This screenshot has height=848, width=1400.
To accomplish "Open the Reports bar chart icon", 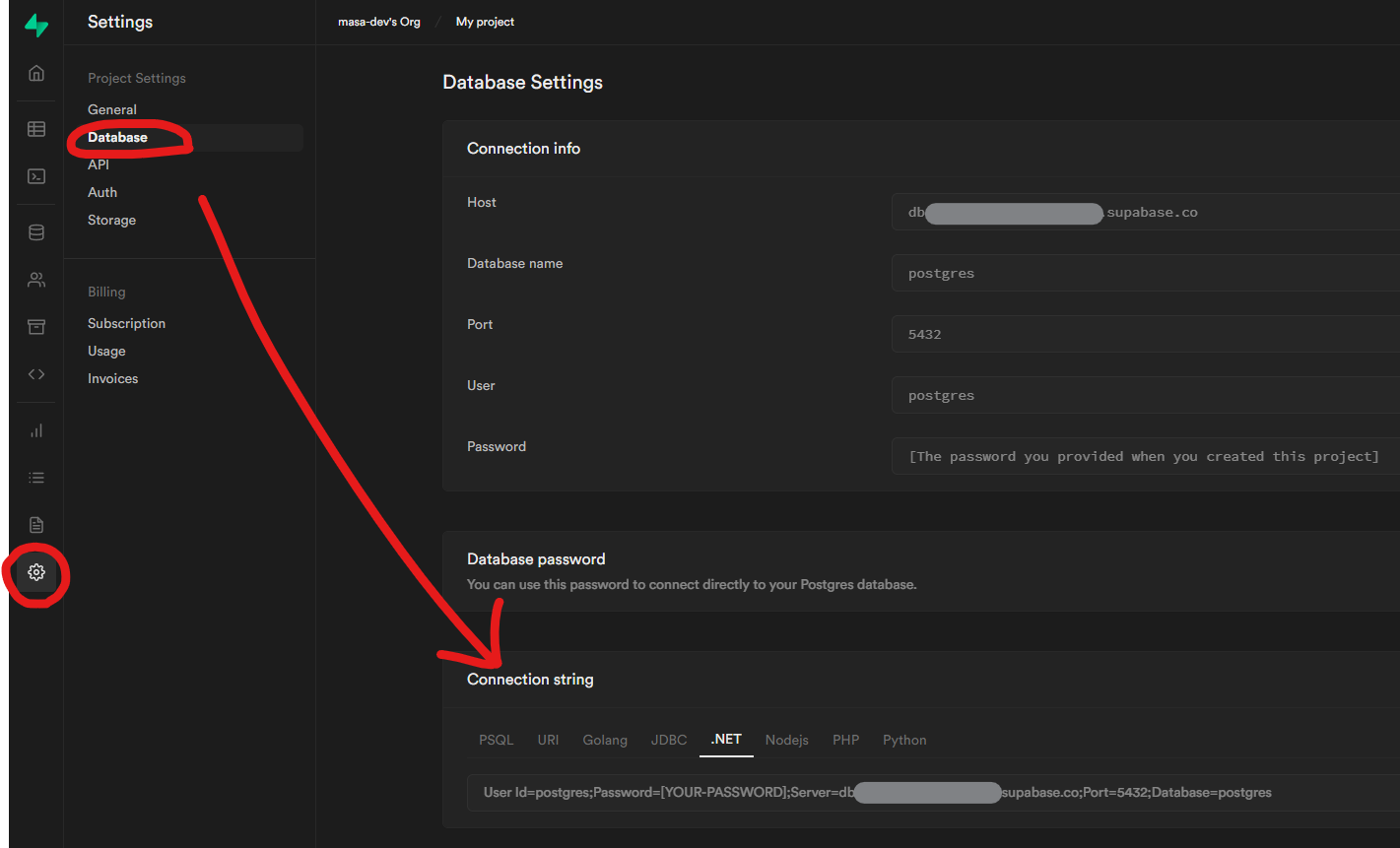I will 36,430.
